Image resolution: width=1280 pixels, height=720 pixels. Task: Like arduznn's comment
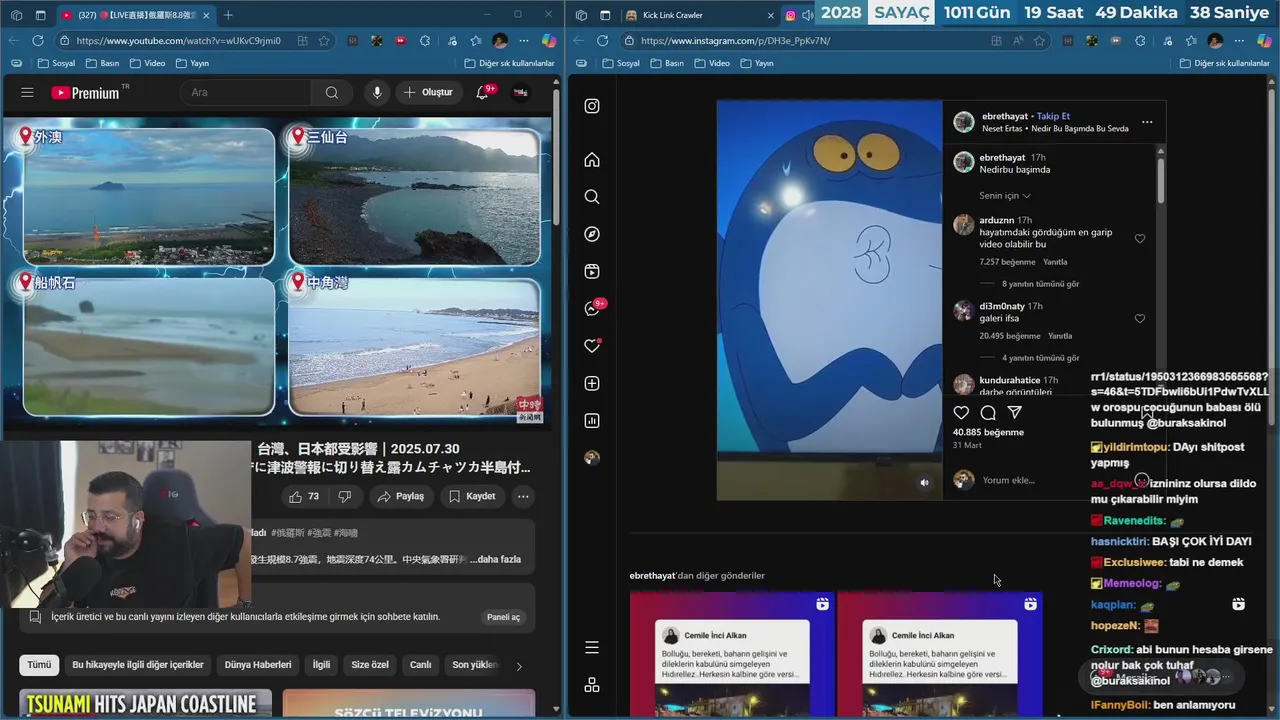tap(1140, 239)
